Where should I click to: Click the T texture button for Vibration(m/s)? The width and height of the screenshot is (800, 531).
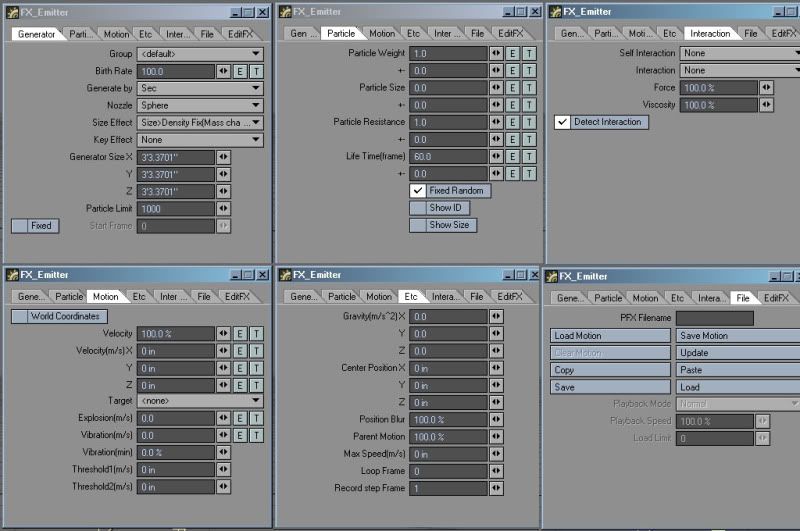pos(256,436)
